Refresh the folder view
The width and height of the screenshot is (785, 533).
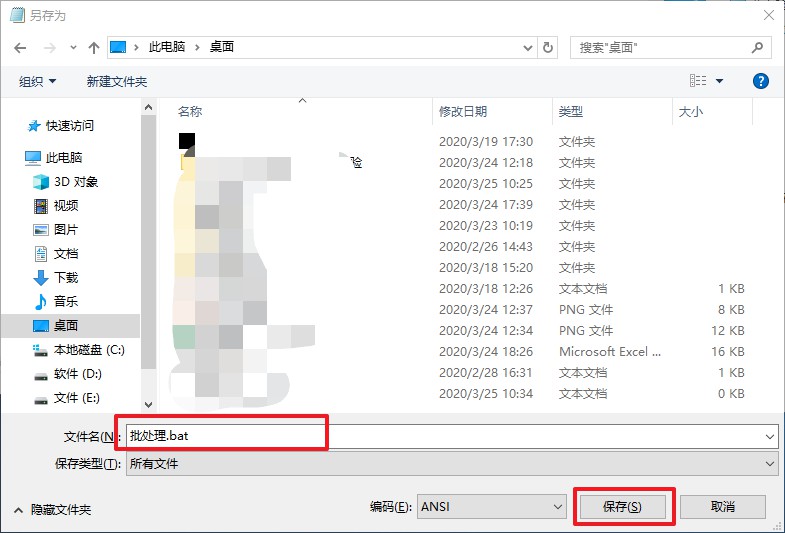tap(548, 48)
